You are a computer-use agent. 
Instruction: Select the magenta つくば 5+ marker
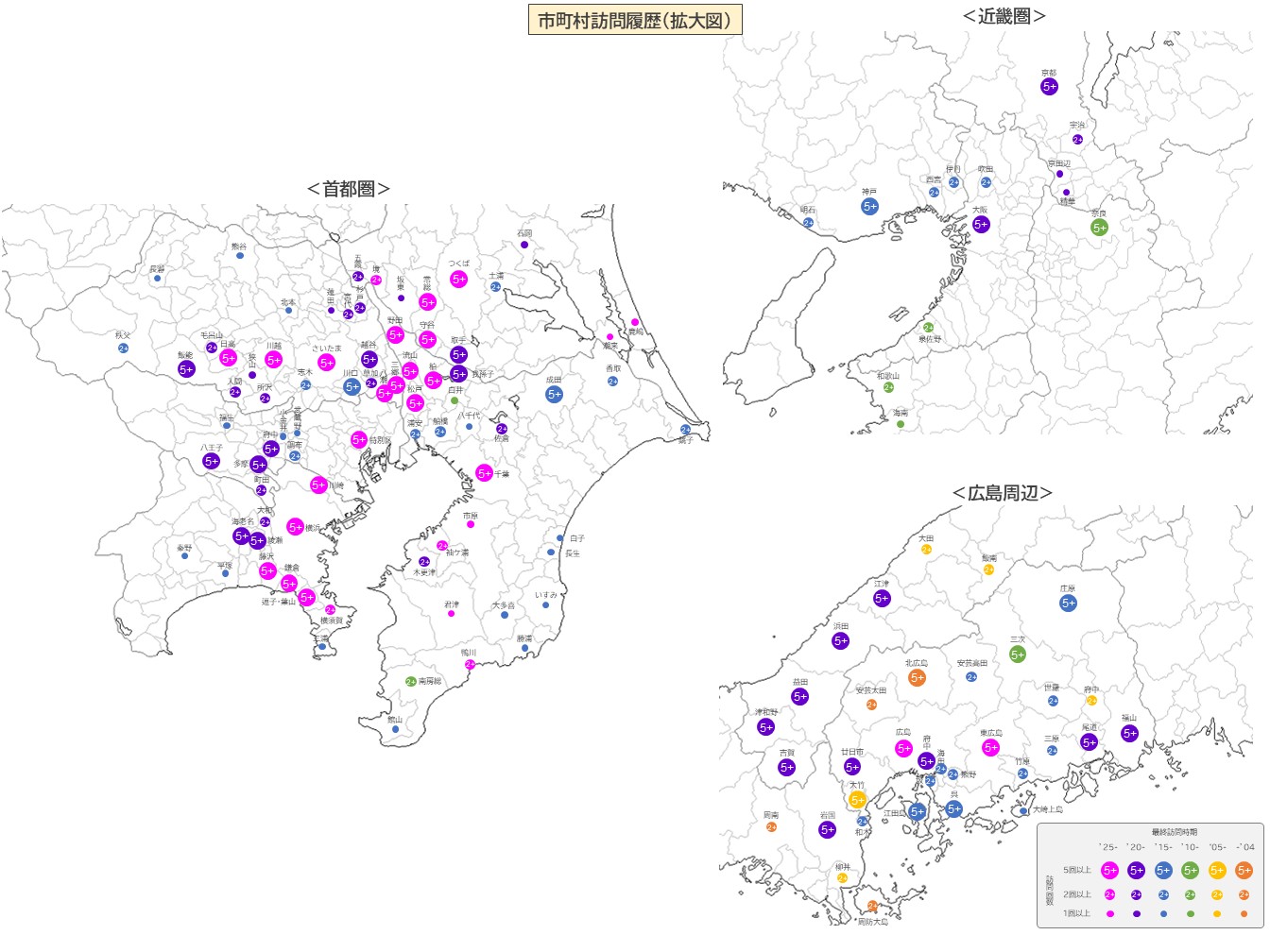[x=459, y=279]
